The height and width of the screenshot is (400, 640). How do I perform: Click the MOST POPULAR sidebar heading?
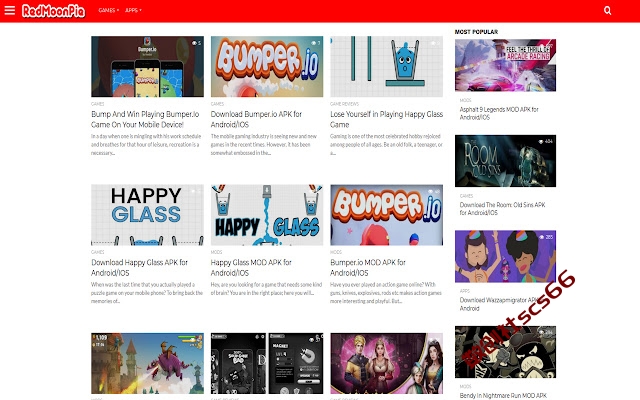476,31
